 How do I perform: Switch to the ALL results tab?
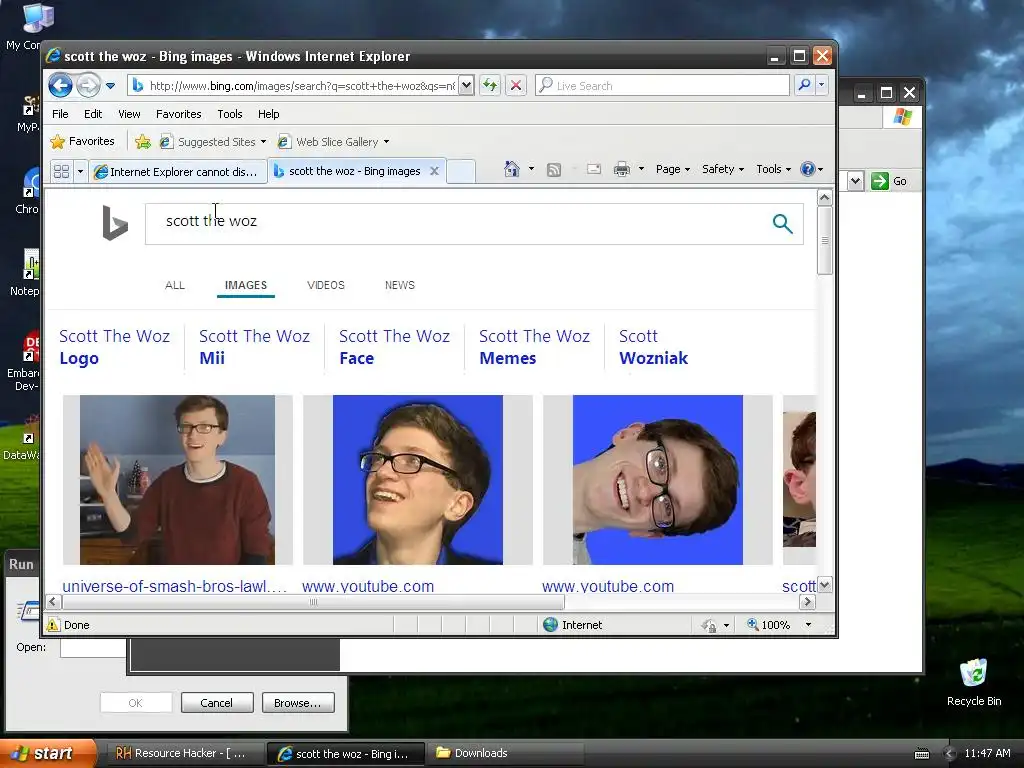(175, 285)
